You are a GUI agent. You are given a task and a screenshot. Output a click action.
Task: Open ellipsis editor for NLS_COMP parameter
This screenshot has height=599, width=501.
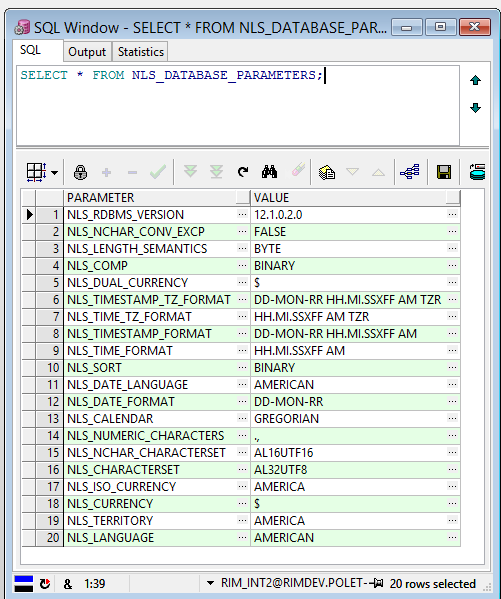tap(242, 266)
